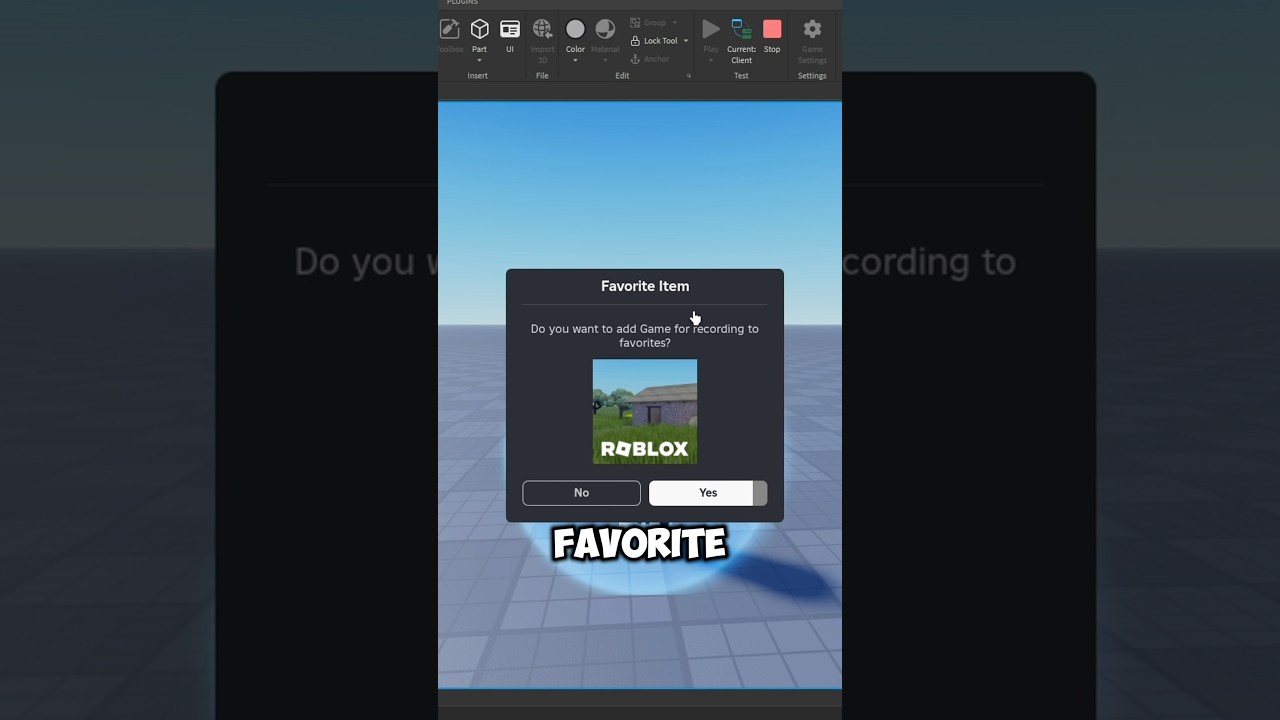The height and width of the screenshot is (720, 1280).
Task: Expand the Play options dropdown arrow
Action: 711,61
